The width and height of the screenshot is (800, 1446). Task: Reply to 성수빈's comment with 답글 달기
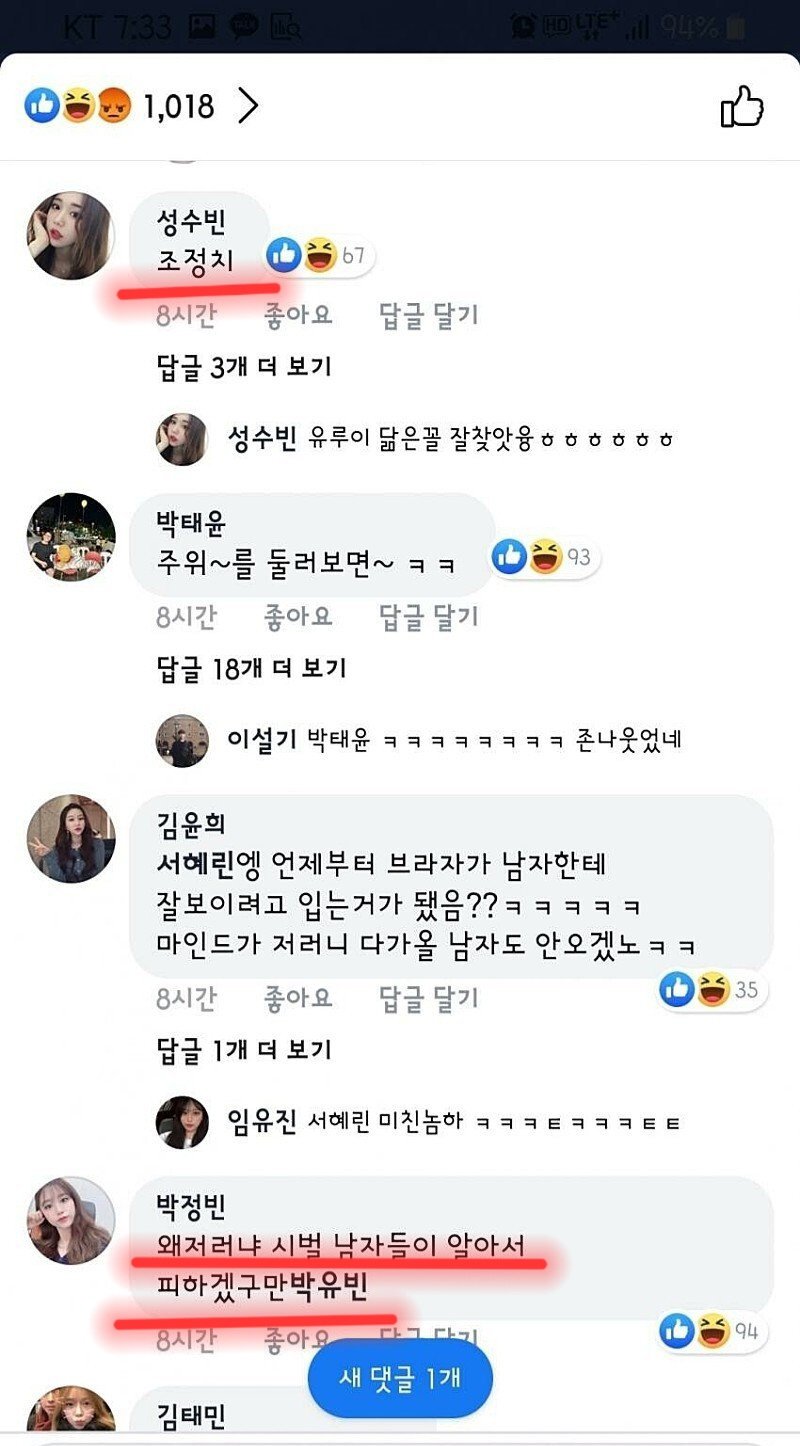point(429,316)
